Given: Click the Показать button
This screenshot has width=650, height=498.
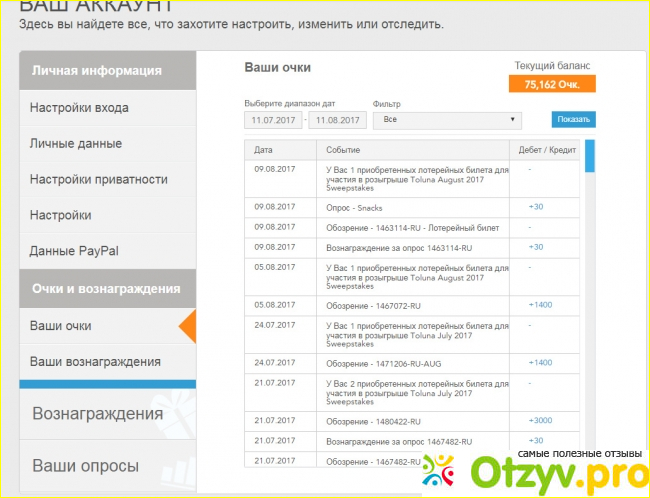Looking at the screenshot, I should tap(573, 120).
